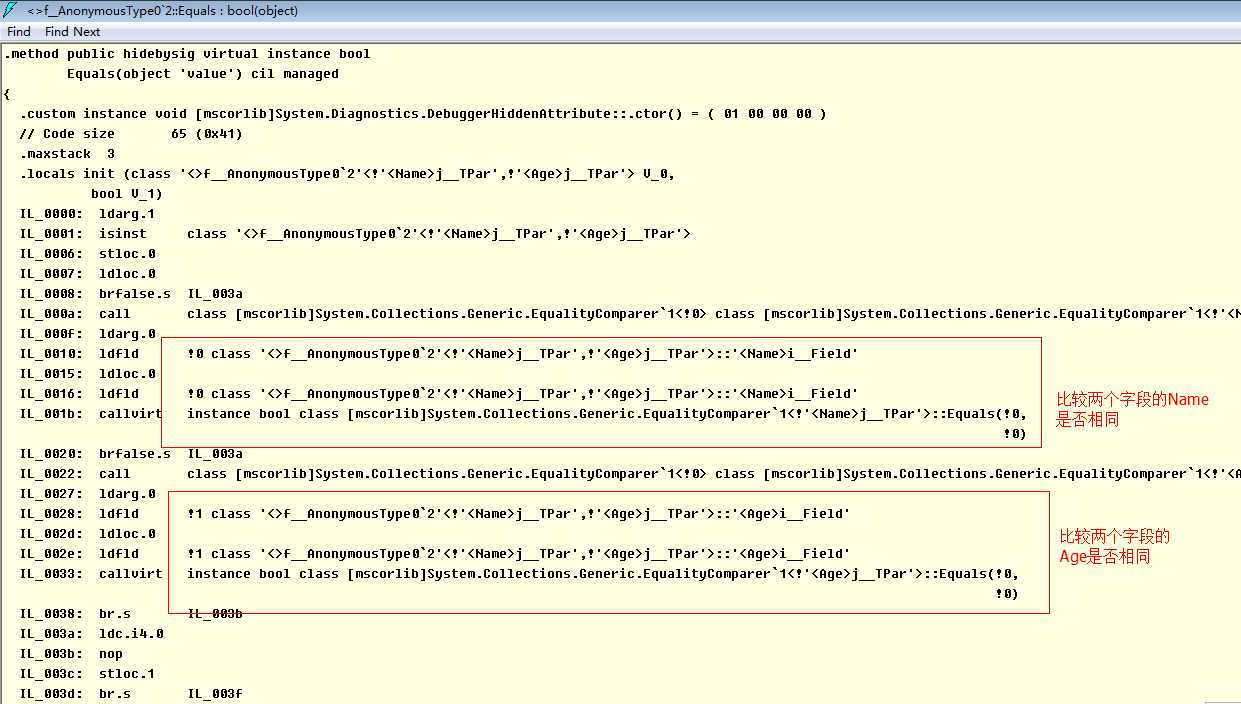Click the IL_0022 call EqualityComparer line
Image resolution: width=1241 pixels, height=704 pixels.
click(630, 474)
